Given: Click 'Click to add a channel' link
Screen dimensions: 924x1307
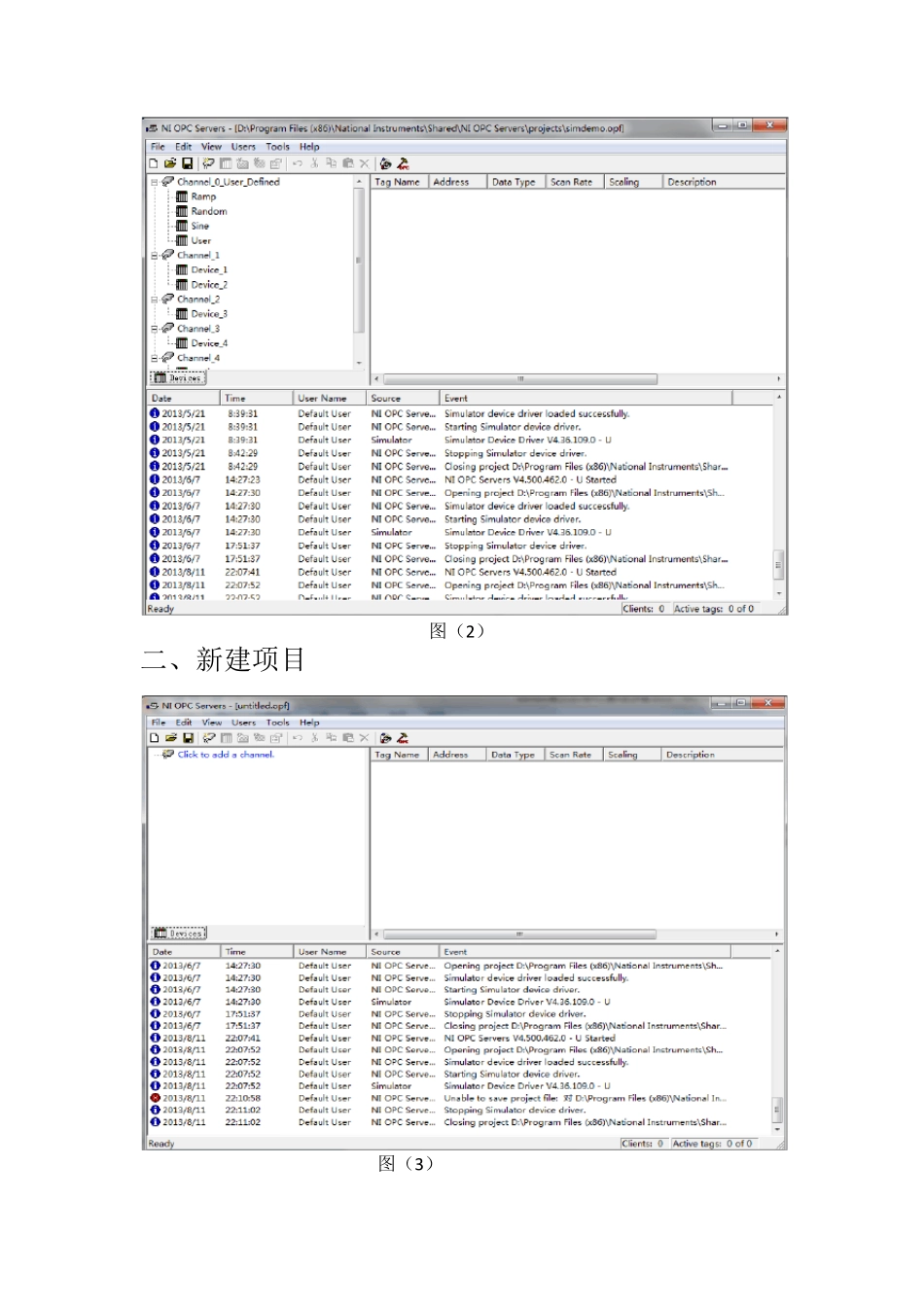Looking at the screenshot, I should point(226,755).
